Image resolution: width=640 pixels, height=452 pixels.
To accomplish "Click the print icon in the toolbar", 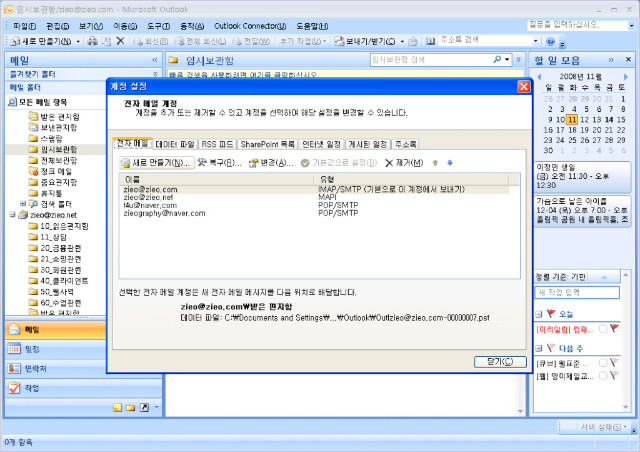I will pos(93,41).
